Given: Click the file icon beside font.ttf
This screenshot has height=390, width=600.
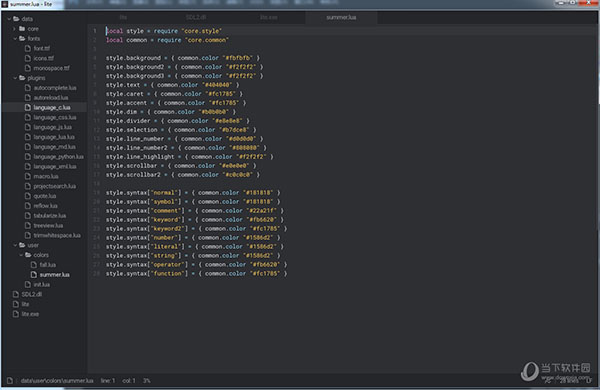Looking at the screenshot, I should (x=28, y=48).
